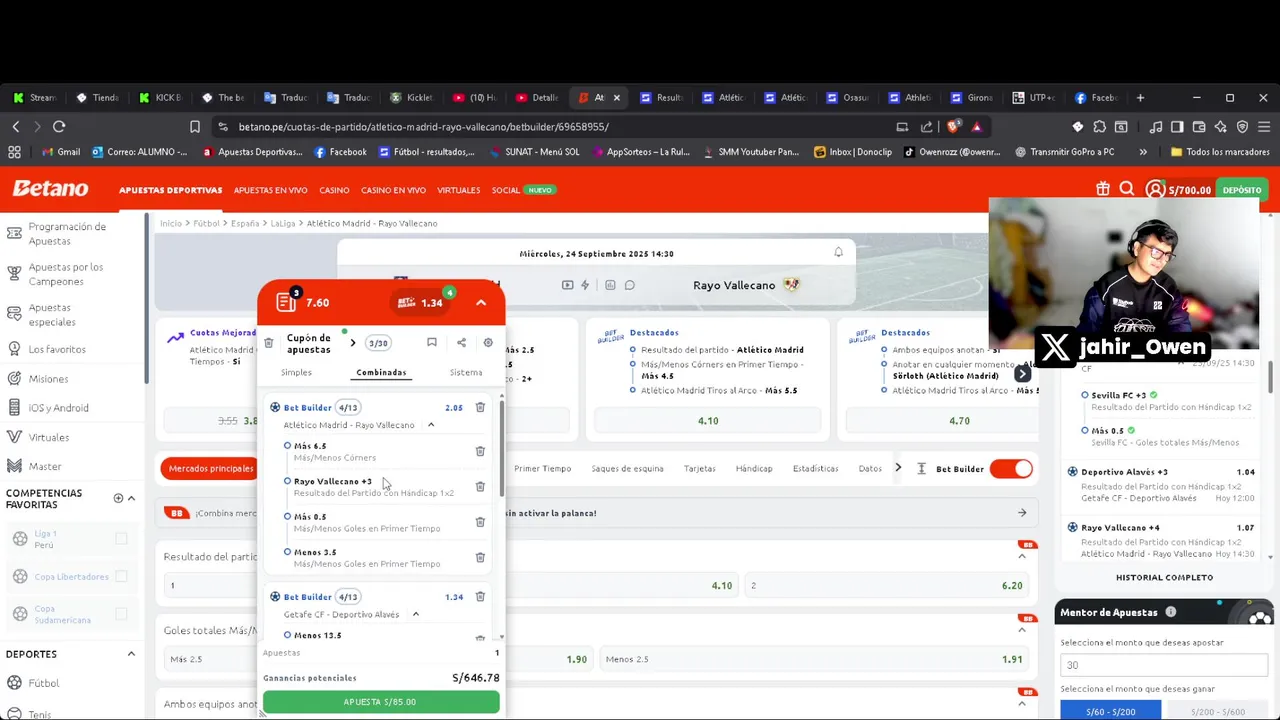Screen dimensions: 1280x720
Task: Place the bet APUESTA S/85.00
Action: (381, 702)
